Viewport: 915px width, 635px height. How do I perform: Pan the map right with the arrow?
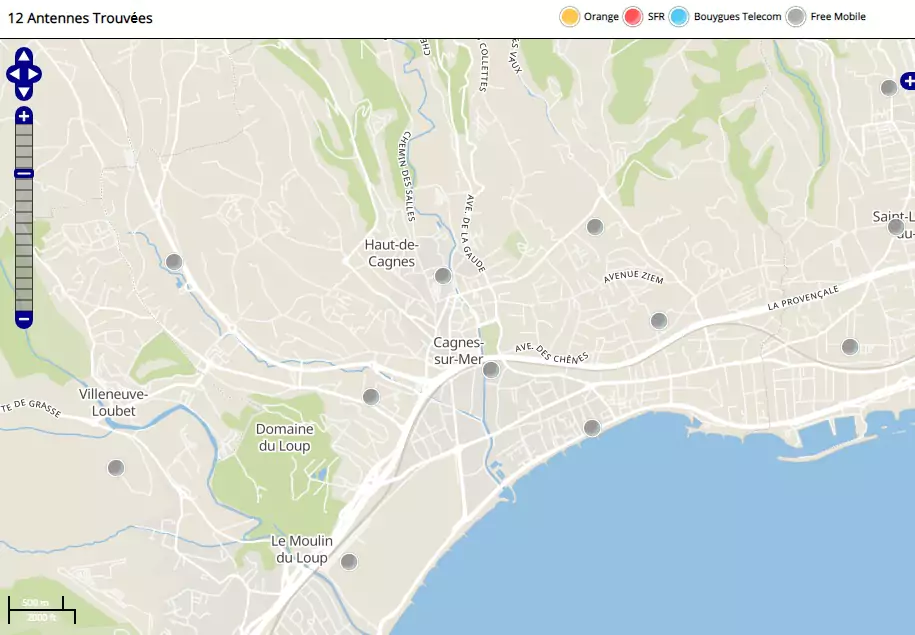coord(35,74)
